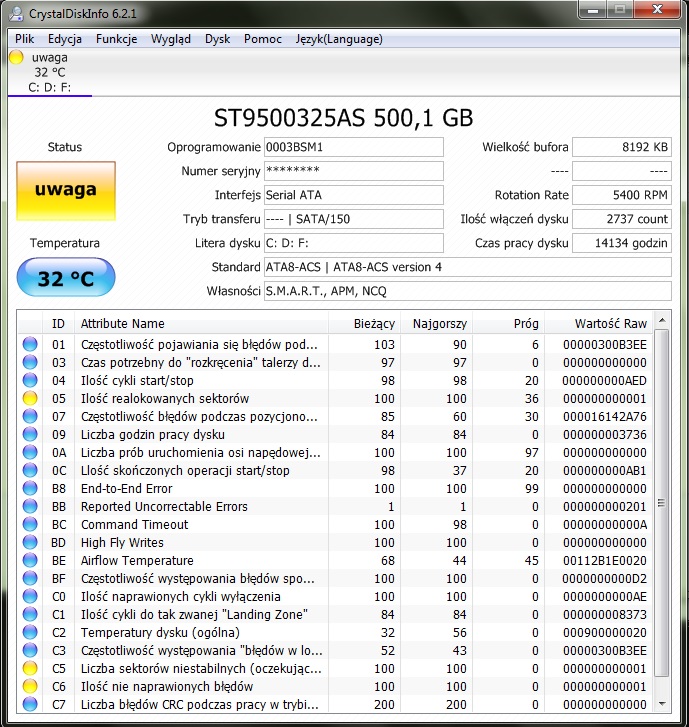Click the blue status icon for attribute C3
Image resolution: width=689 pixels, height=727 pixels.
click(30, 650)
